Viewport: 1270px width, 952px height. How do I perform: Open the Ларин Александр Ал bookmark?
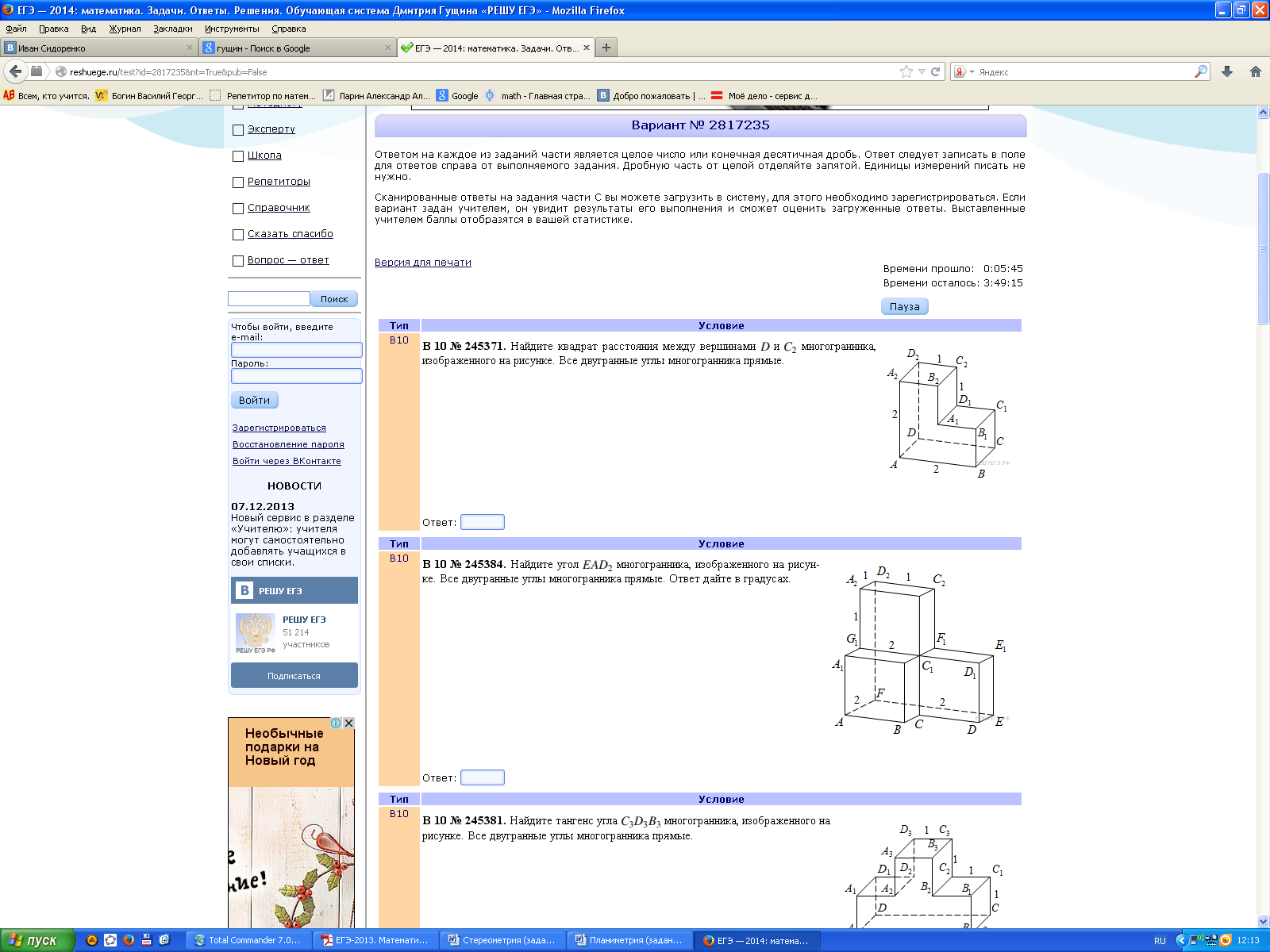tap(377, 95)
